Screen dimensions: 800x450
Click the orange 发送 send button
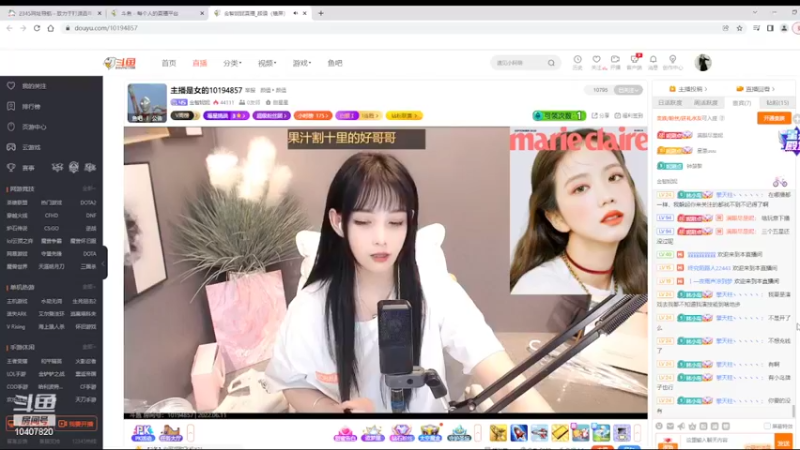click(x=784, y=442)
